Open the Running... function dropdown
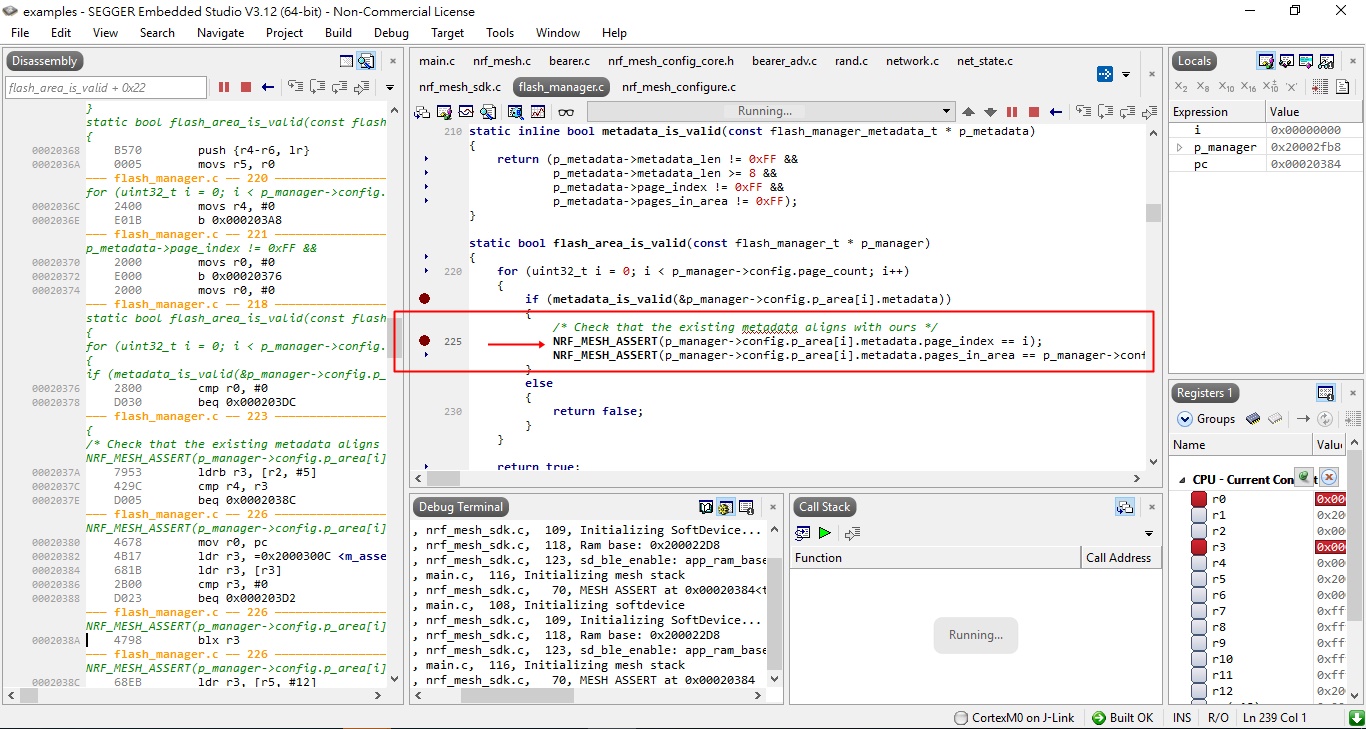 point(946,111)
